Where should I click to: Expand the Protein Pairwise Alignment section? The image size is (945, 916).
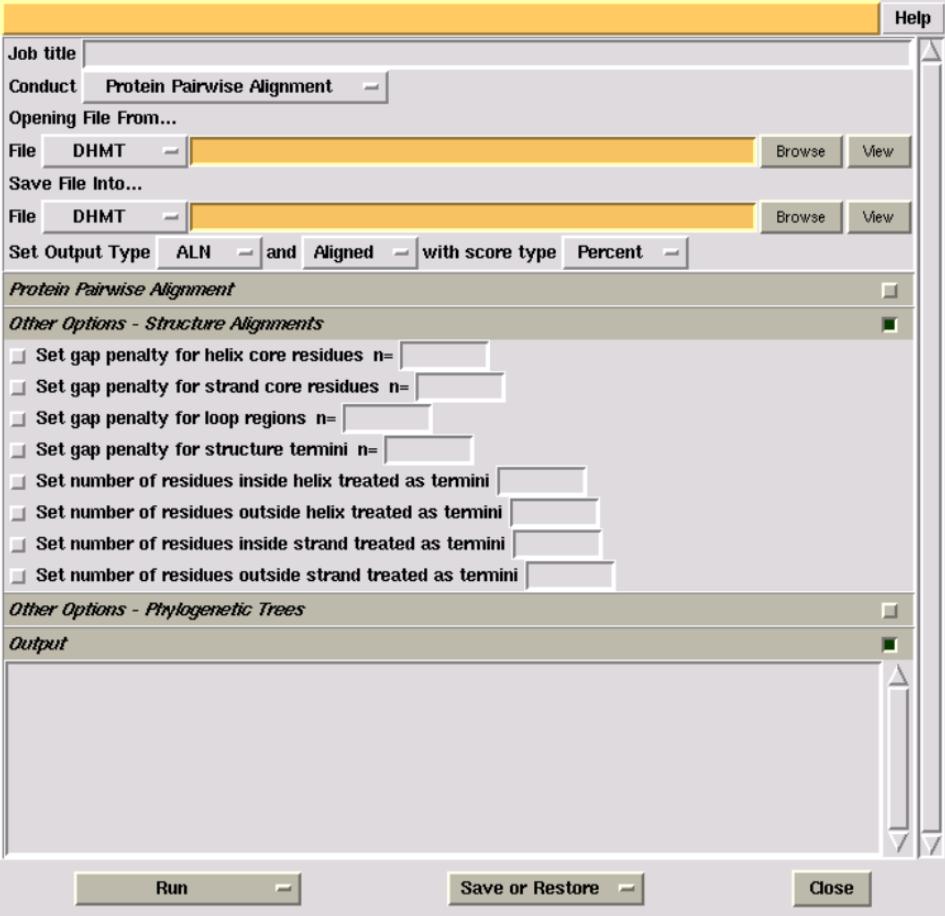pyautogui.click(x=889, y=291)
